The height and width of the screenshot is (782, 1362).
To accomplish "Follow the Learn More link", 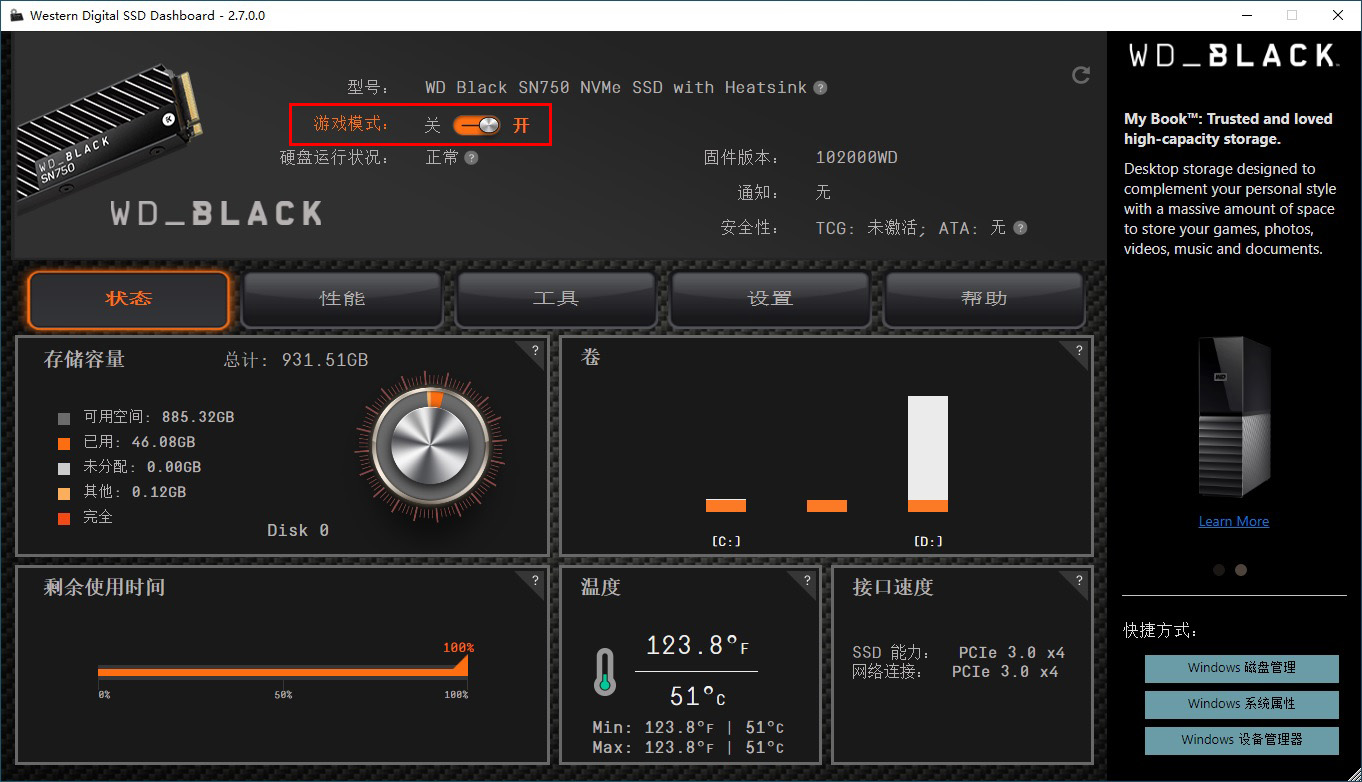I will click(1234, 521).
